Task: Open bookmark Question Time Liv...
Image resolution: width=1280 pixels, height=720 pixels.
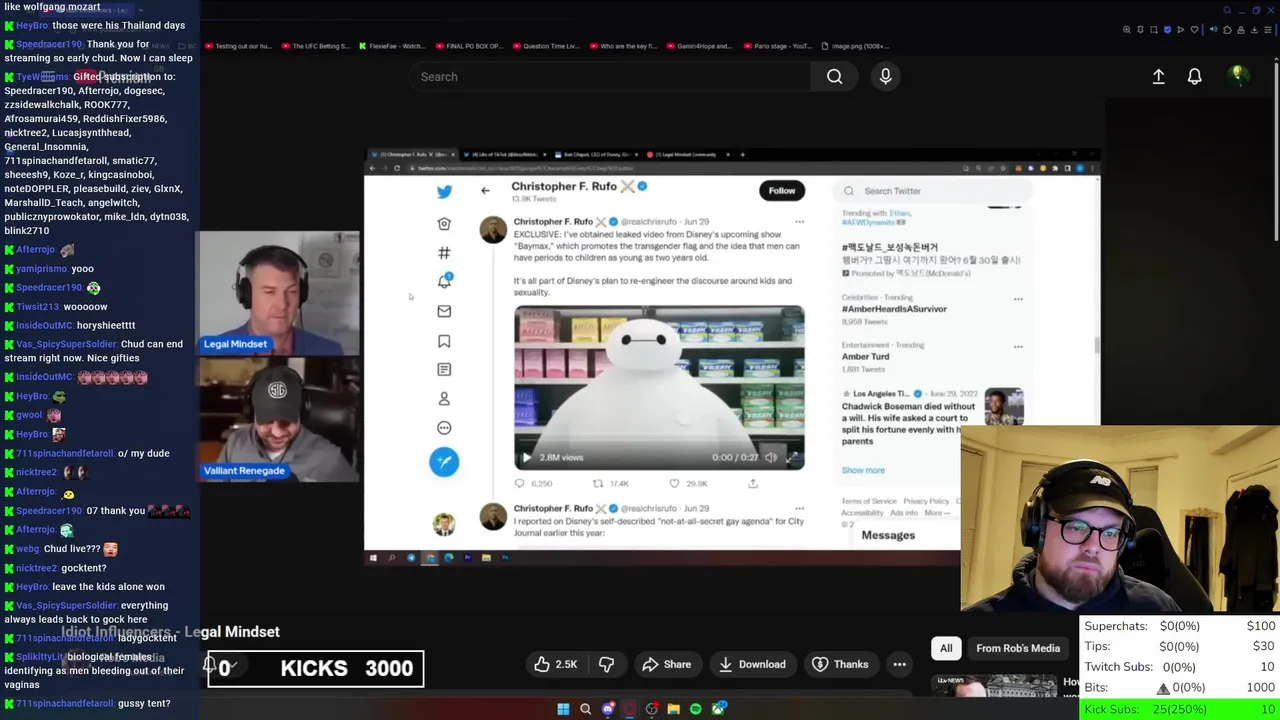Action: 545,46
